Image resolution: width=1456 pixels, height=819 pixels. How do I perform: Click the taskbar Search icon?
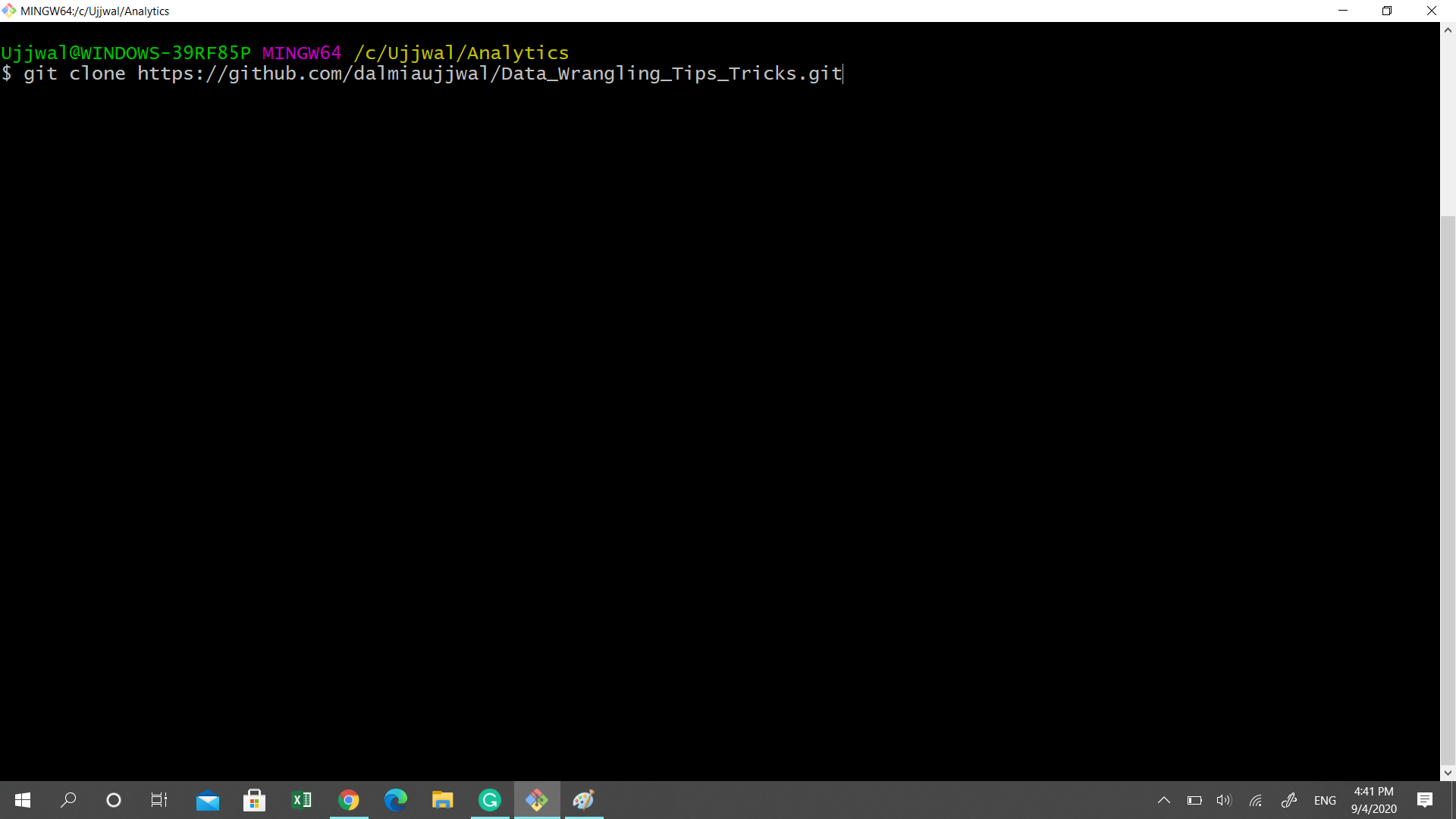[x=68, y=800]
